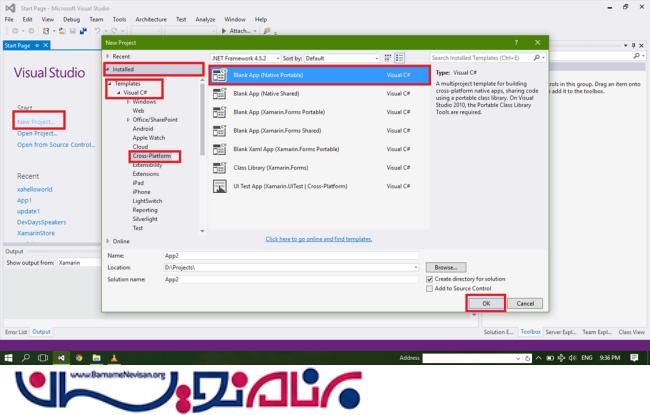Expand the Recent section in dialog
Image resolution: width=650 pixels, height=415 pixels.
point(108,56)
